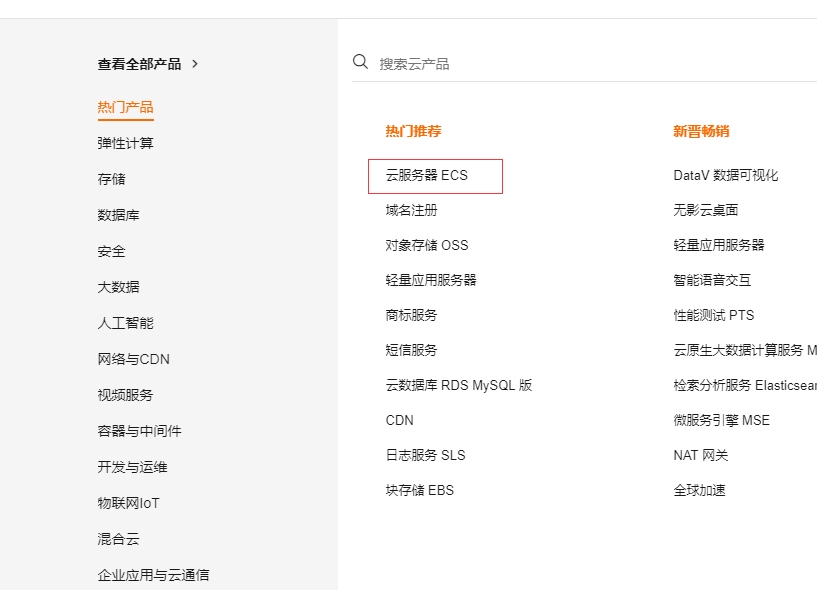817x590 pixels.
Task: Open 域名注册 link
Action: click(412, 210)
